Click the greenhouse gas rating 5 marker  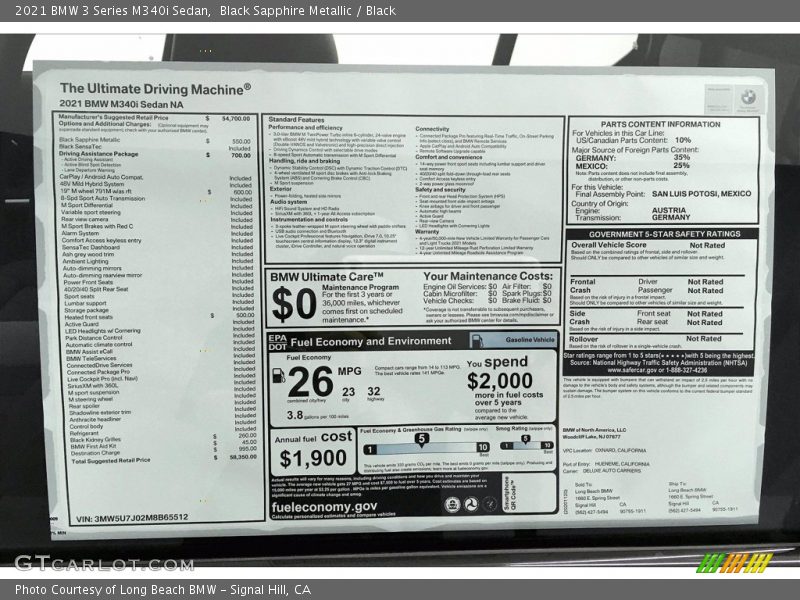pyautogui.click(x=421, y=440)
